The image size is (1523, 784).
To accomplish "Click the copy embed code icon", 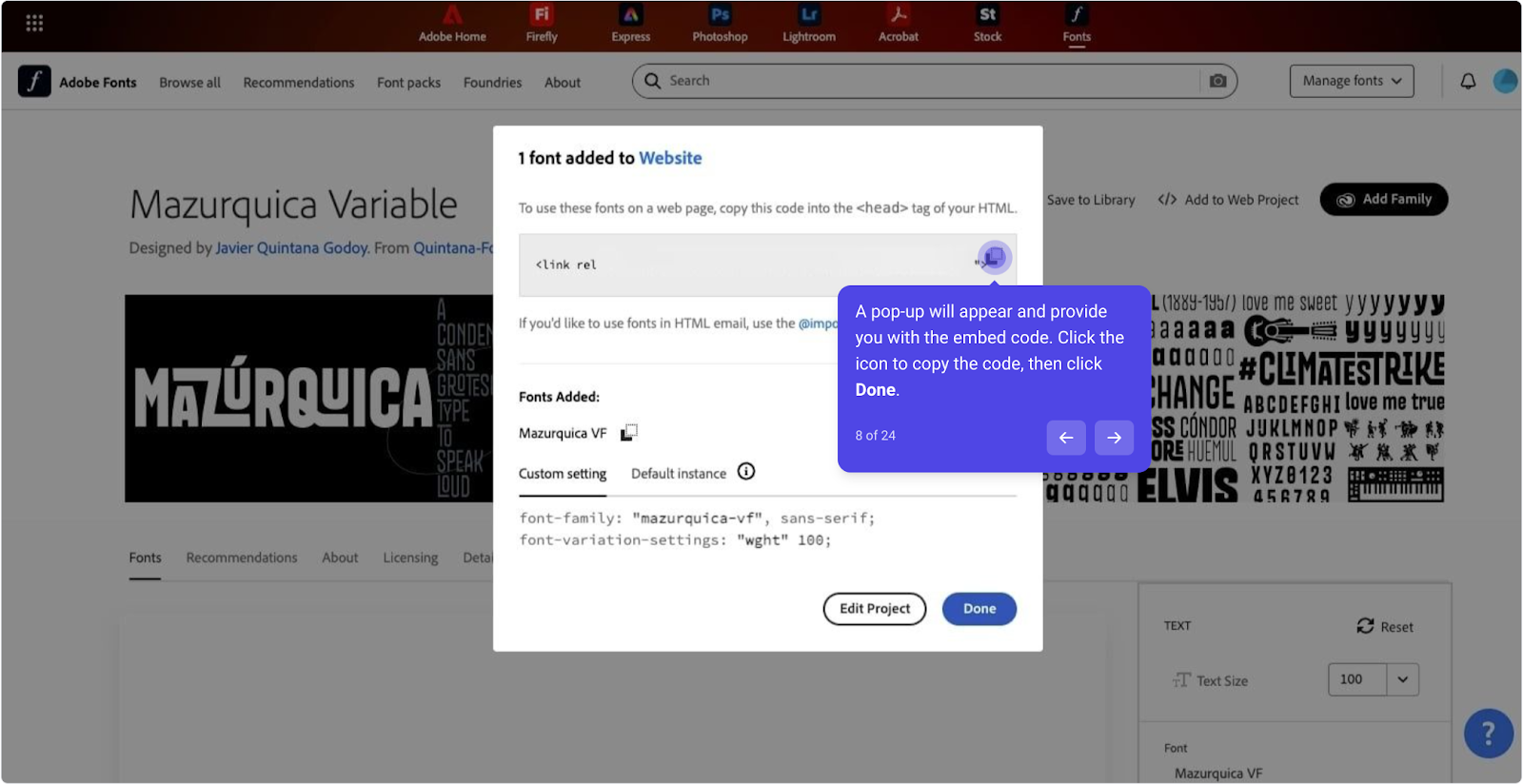I will 995,258.
